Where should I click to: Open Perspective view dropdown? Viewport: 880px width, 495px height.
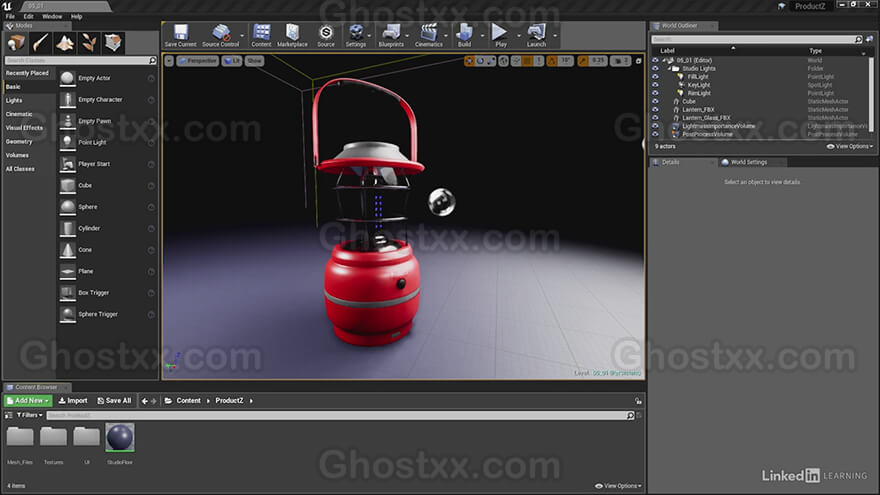[x=198, y=61]
